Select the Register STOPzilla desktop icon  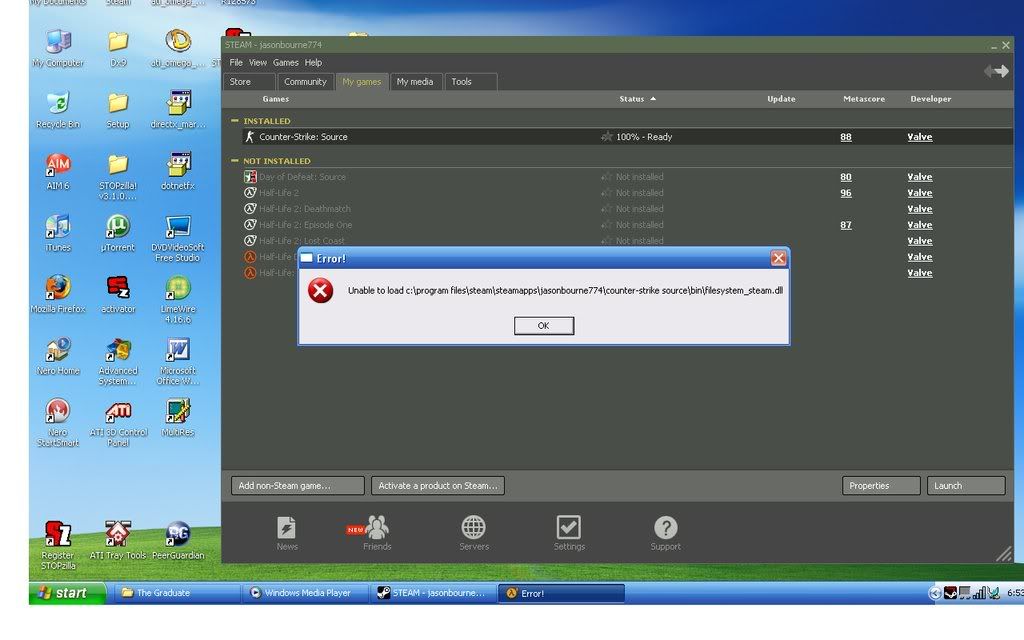tap(58, 545)
